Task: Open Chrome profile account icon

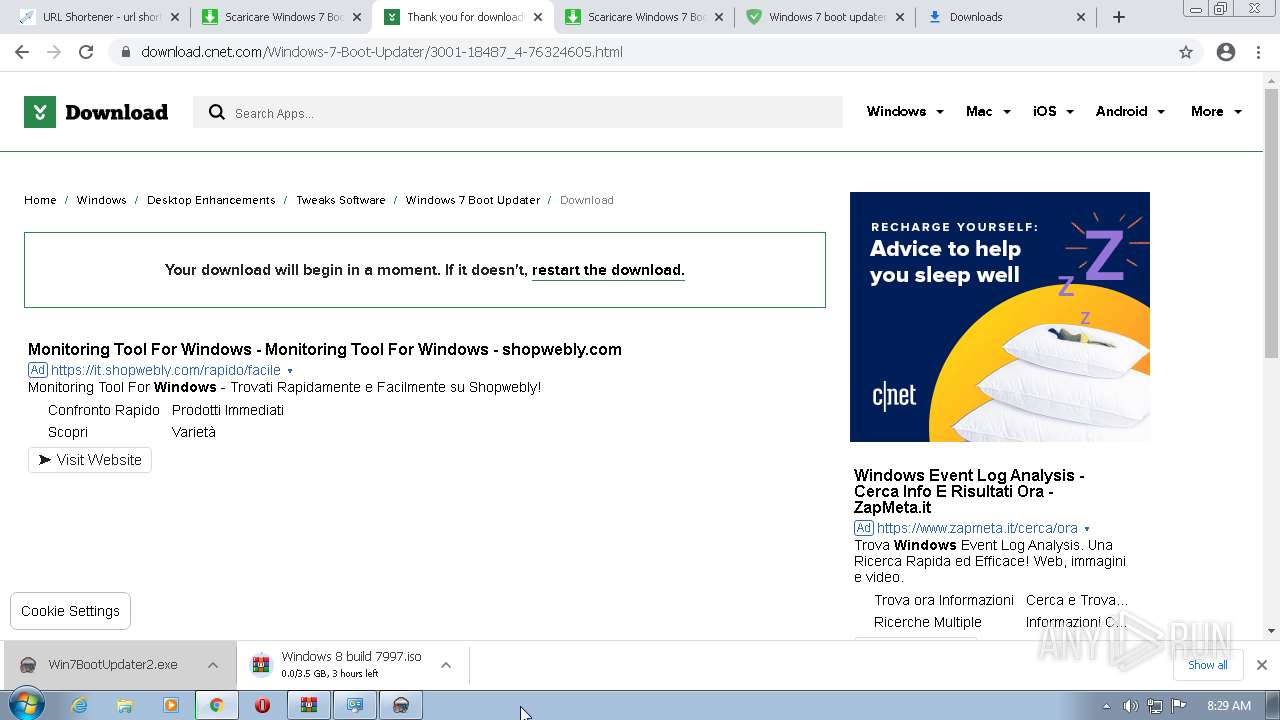Action: click(1226, 52)
